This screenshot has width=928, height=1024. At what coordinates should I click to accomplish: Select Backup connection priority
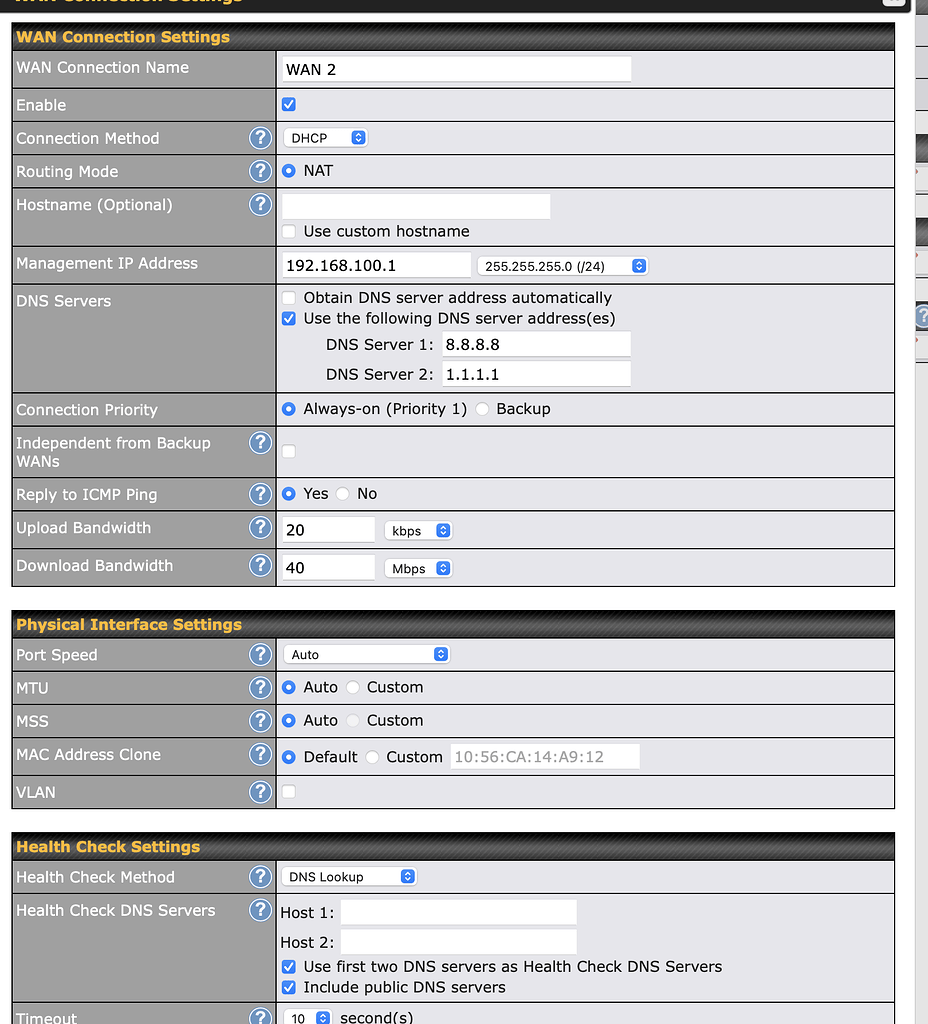pos(482,409)
